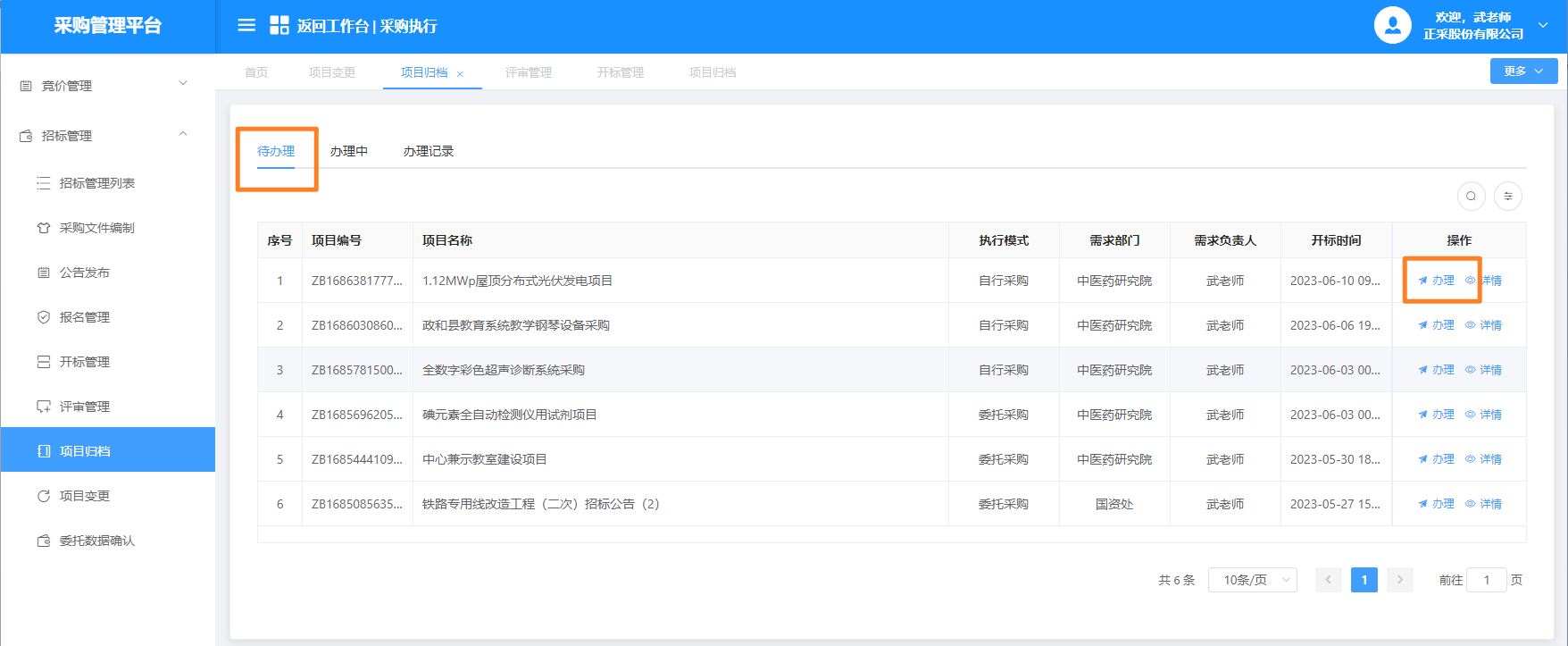View 详情 for 全数字彩色超声诊断系统采购

point(1484,370)
